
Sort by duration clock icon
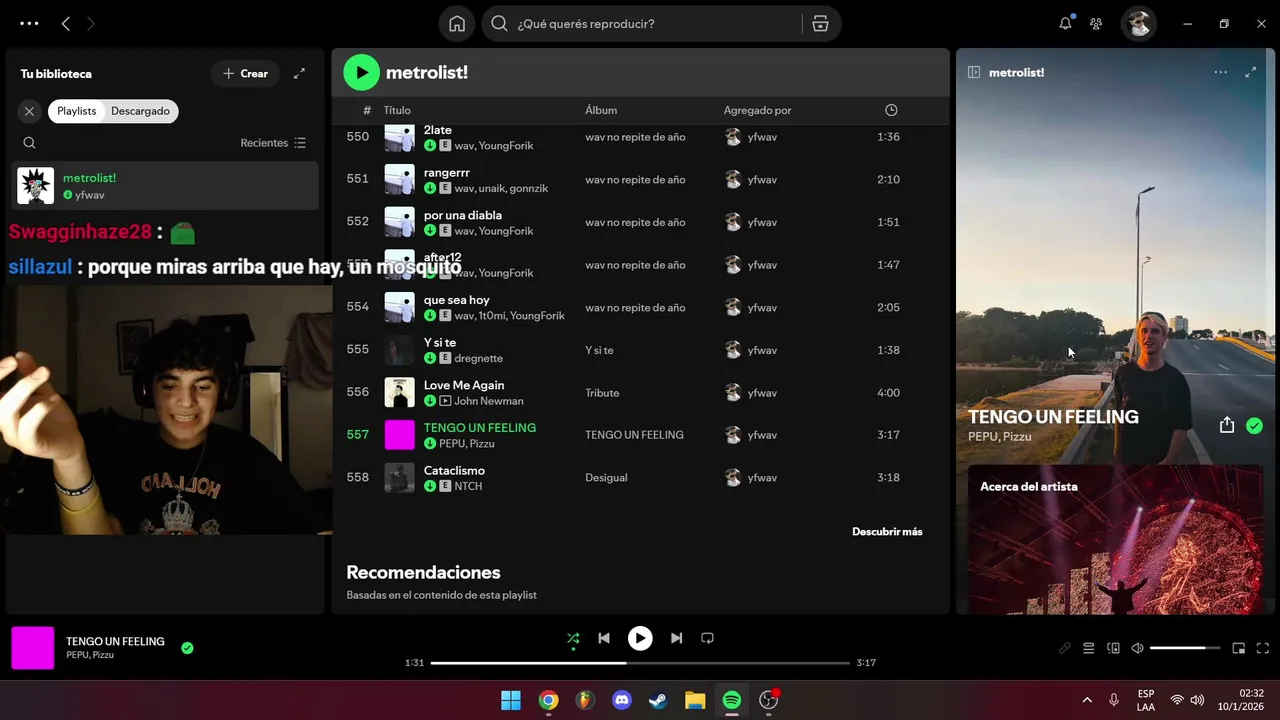891,110
